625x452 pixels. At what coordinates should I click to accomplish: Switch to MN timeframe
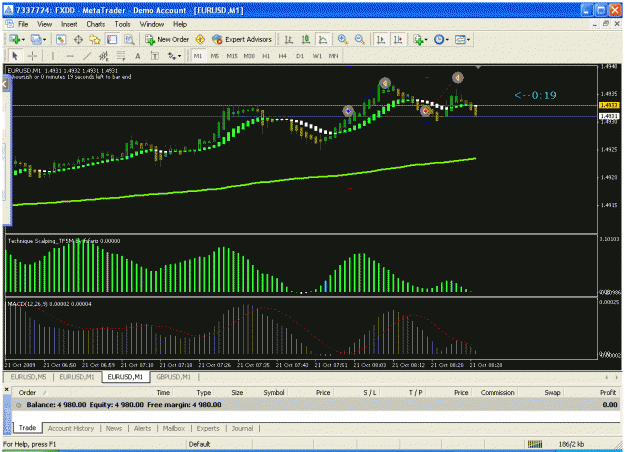click(333, 56)
